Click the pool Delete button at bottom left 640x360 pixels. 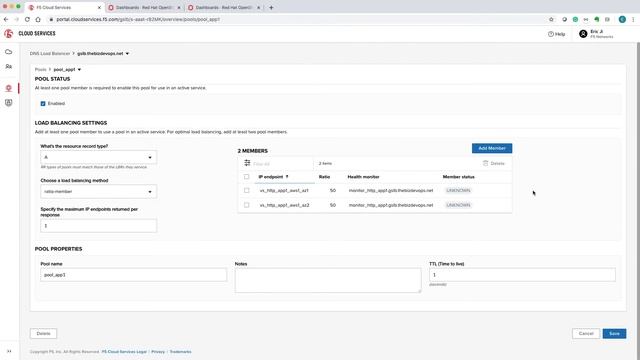43,333
